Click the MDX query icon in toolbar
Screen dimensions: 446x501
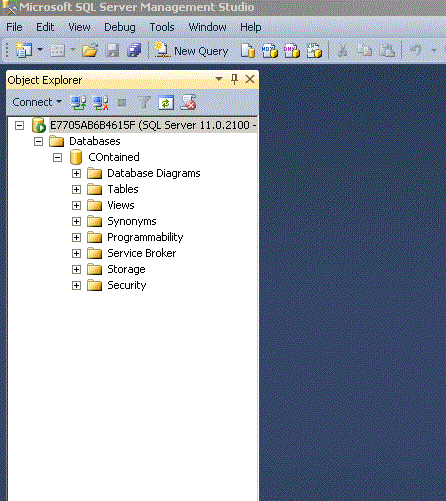point(269,51)
